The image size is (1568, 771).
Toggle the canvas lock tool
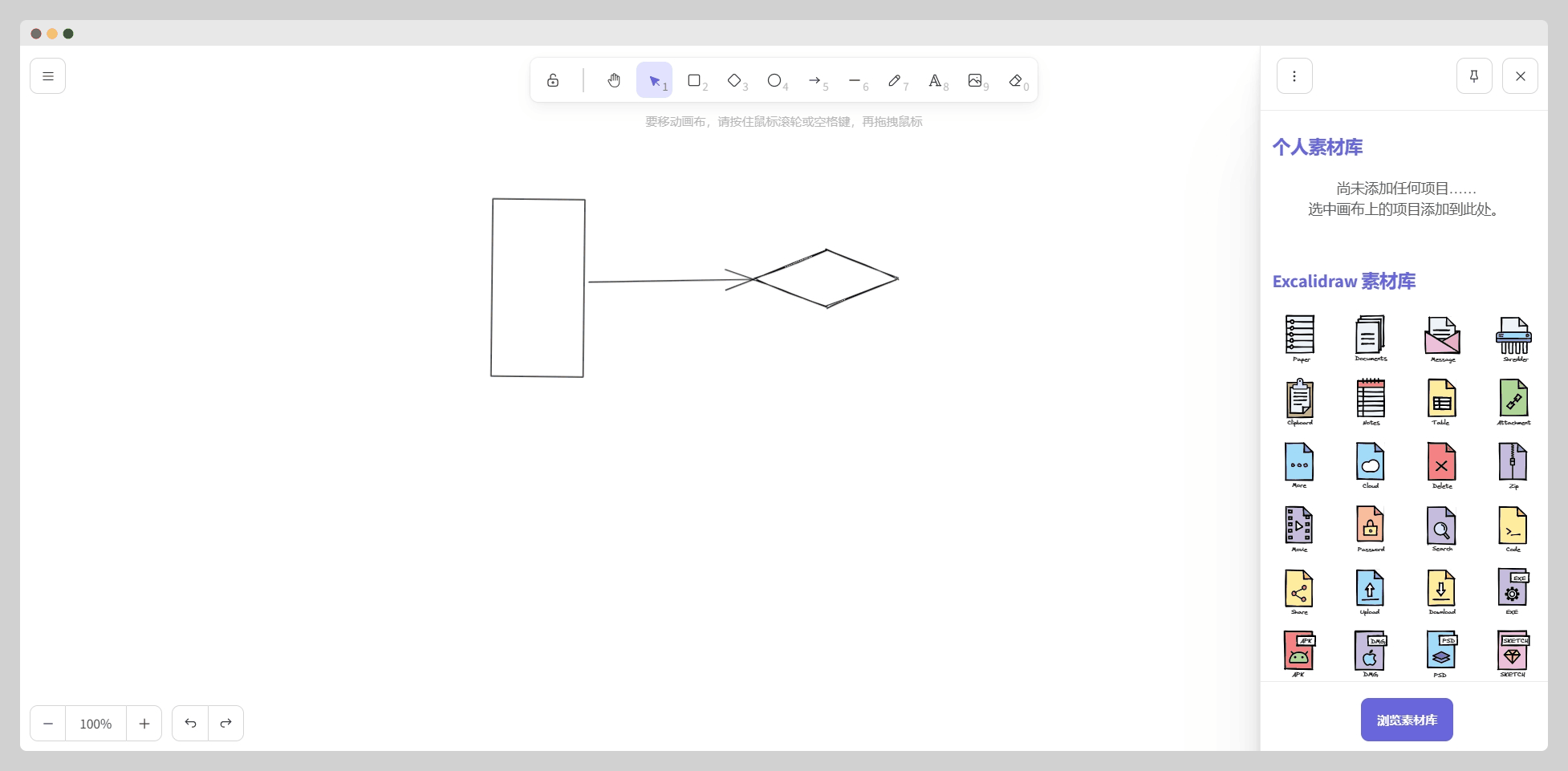(x=553, y=80)
